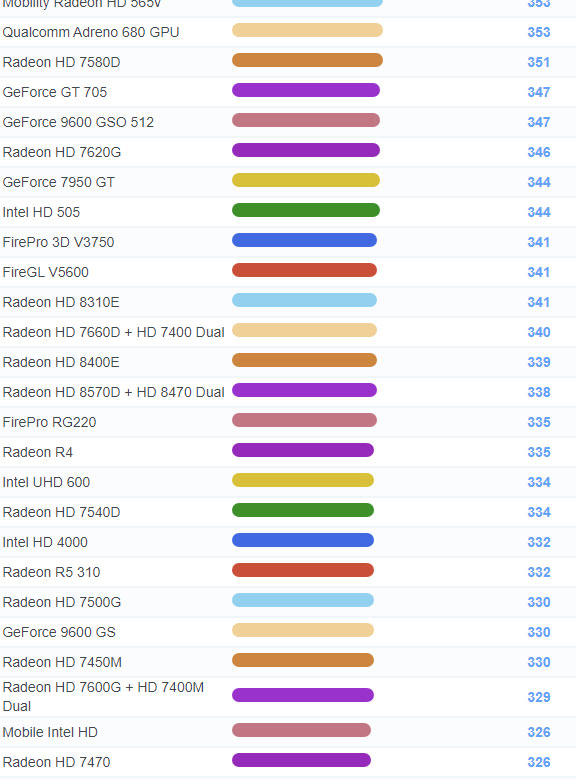
Task: Click the Mobile Intel HD pink bar
Action: [301, 730]
